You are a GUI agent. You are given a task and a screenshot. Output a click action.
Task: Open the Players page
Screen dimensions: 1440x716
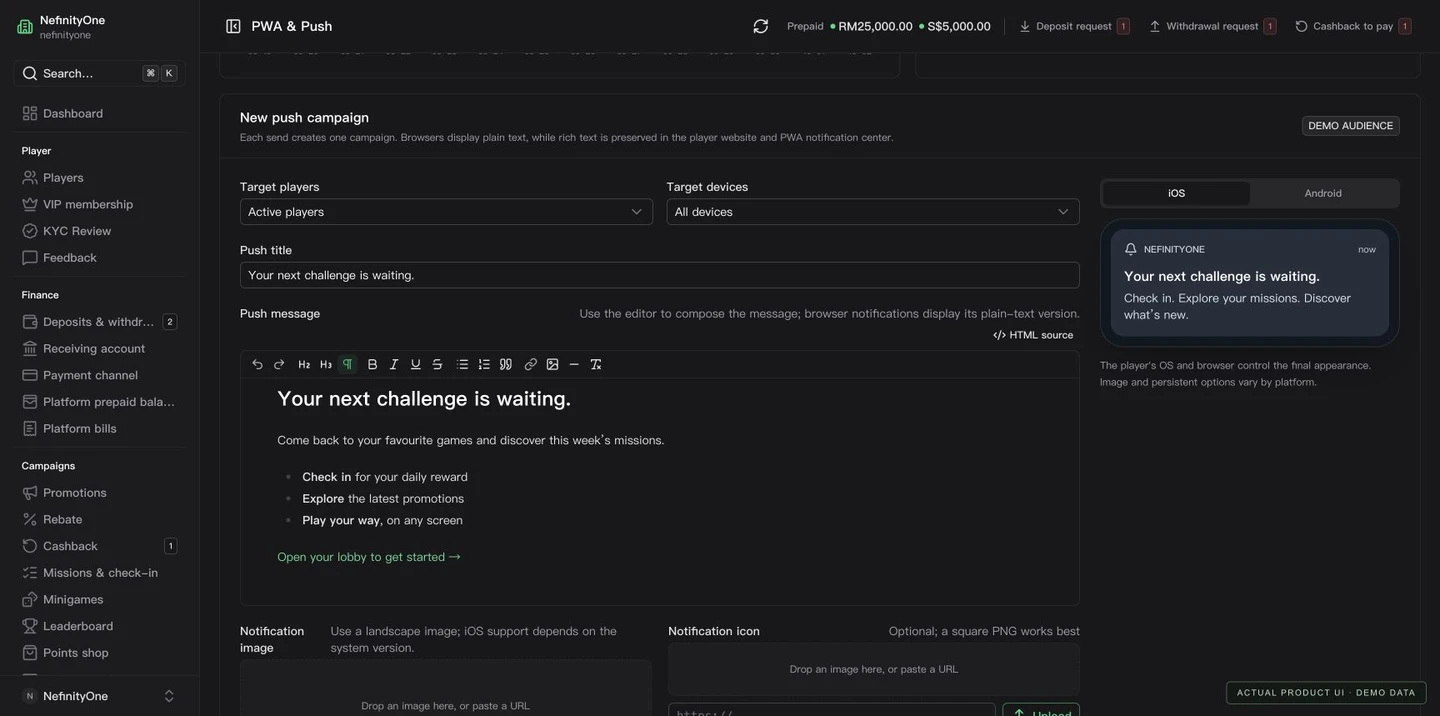coord(99,177)
